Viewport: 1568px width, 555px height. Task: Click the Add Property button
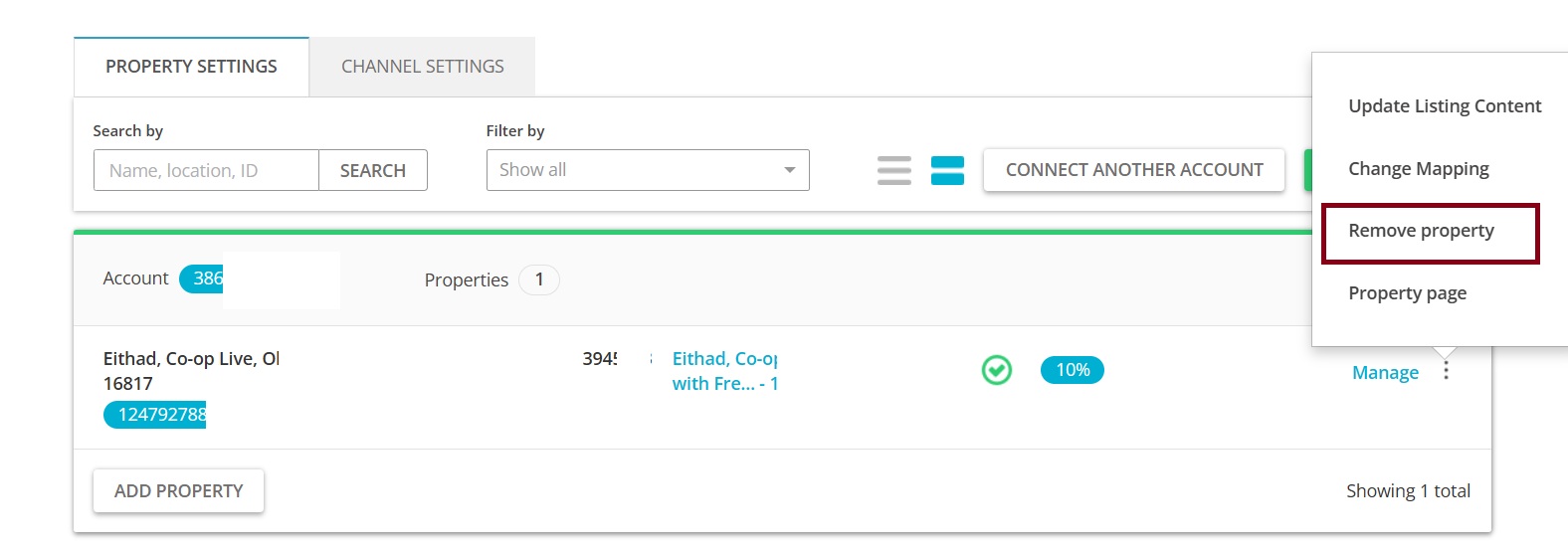178,491
